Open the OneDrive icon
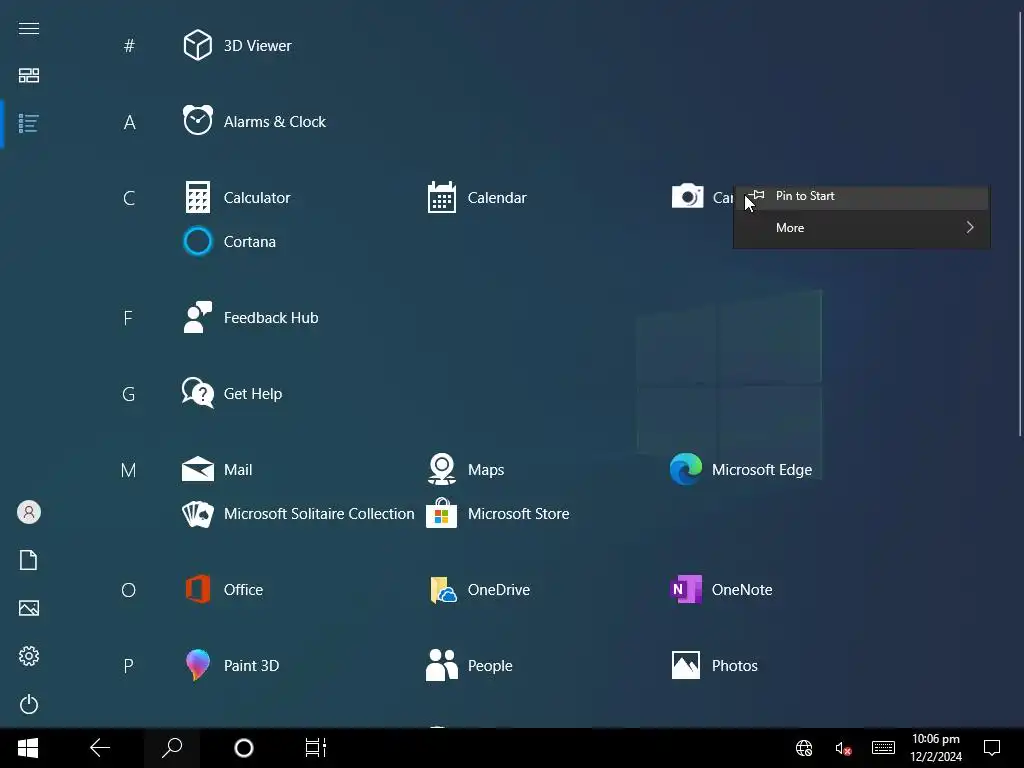The width and height of the screenshot is (1024, 768). point(443,590)
